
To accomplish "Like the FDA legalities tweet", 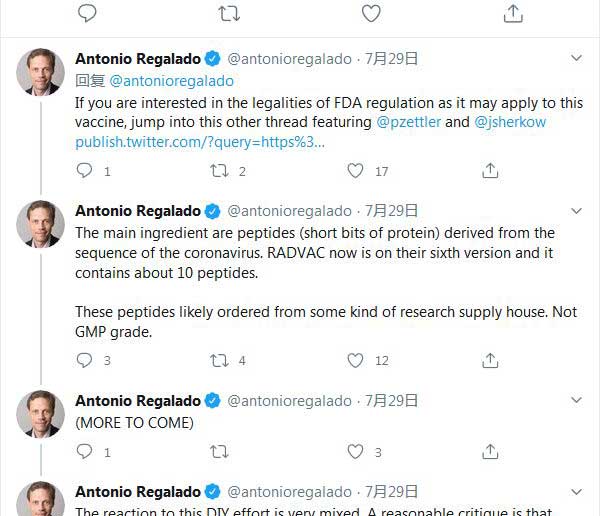I will [x=355, y=171].
